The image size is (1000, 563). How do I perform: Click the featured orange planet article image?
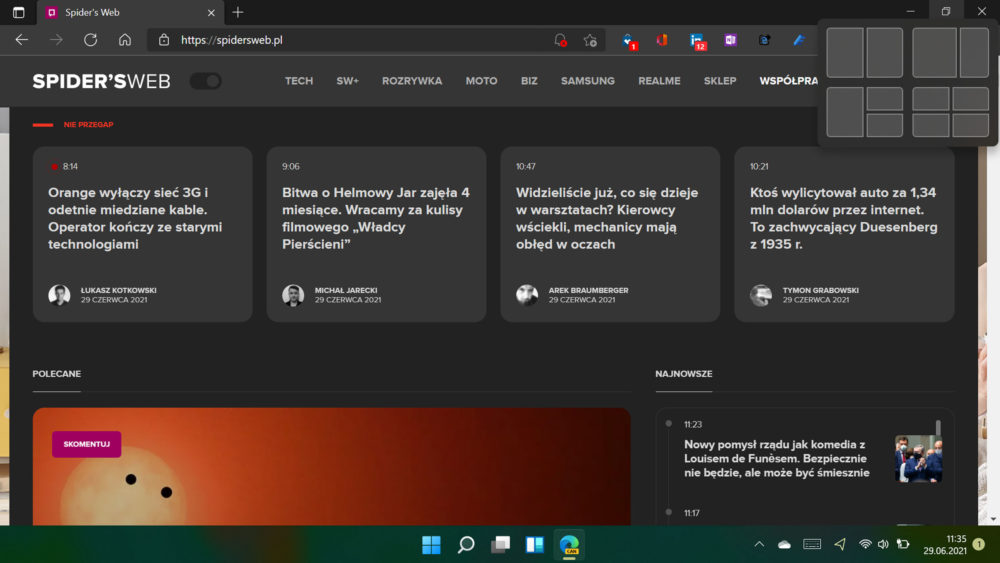coord(332,467)
